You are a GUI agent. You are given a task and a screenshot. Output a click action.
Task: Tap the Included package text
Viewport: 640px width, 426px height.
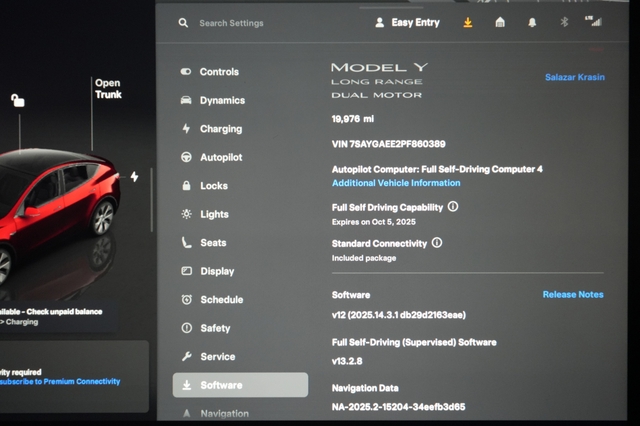coord(364,258)
